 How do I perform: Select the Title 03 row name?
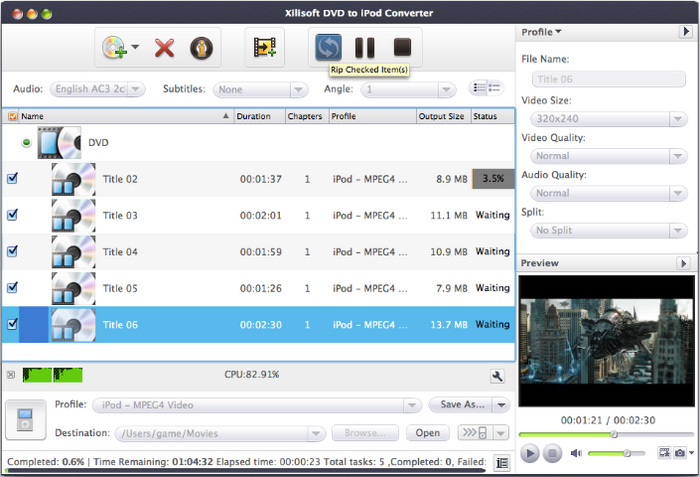[120, 216]
